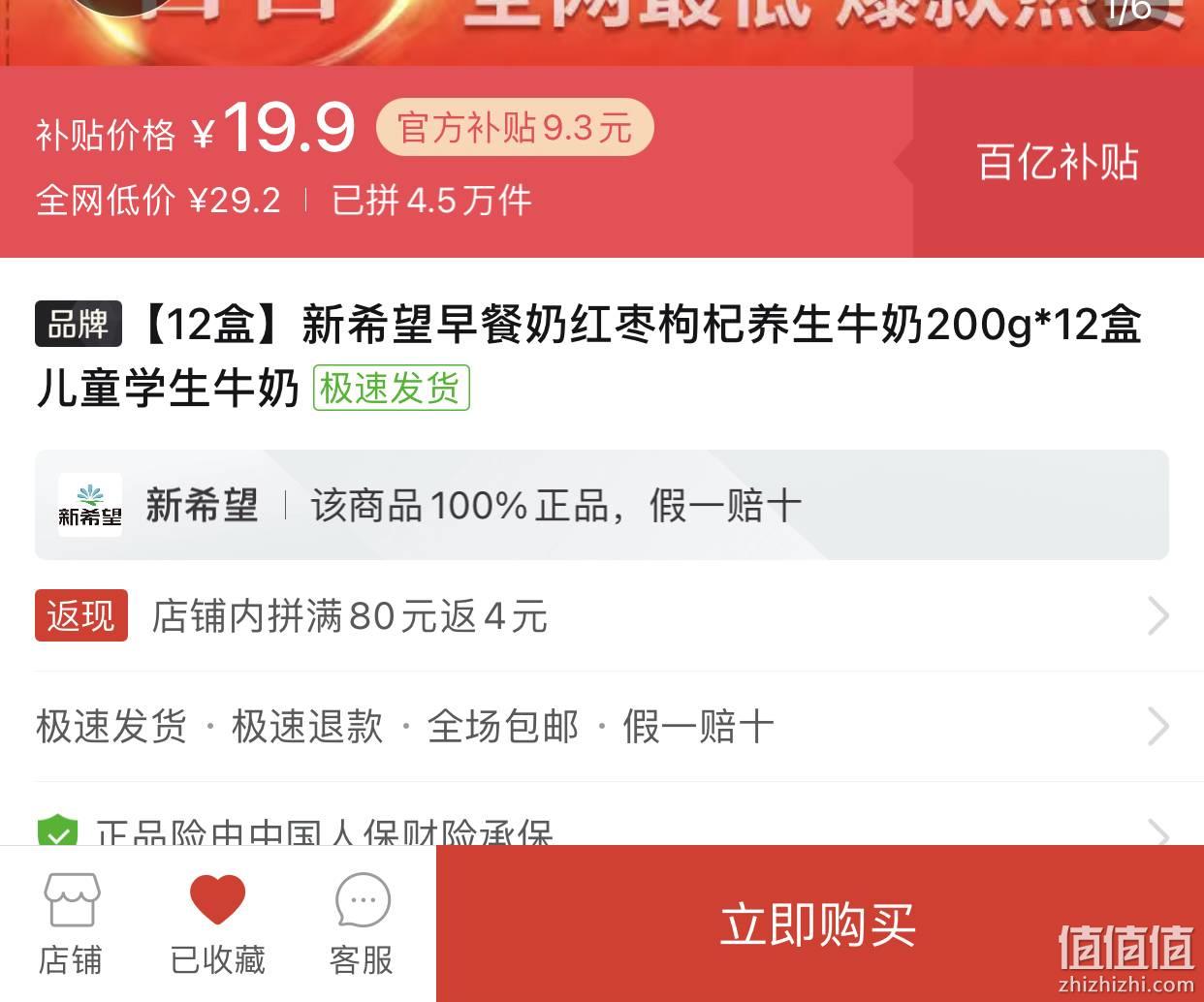Image resolution: width=1204 pixels, height=1002 pixels.
Task: Open the 百亿补贴 promotion tab
Action: pos(1058,162)
